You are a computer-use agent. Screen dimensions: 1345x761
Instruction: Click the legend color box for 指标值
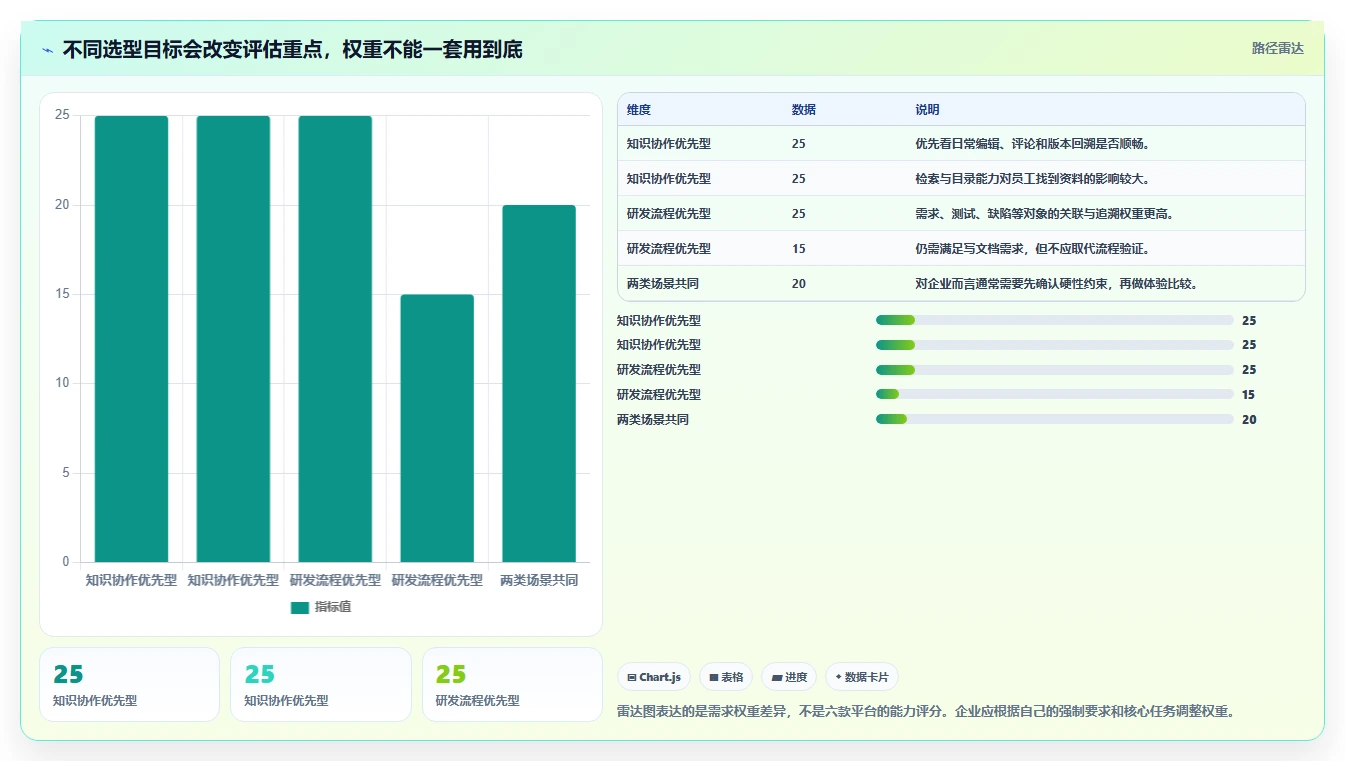point(300,608)
